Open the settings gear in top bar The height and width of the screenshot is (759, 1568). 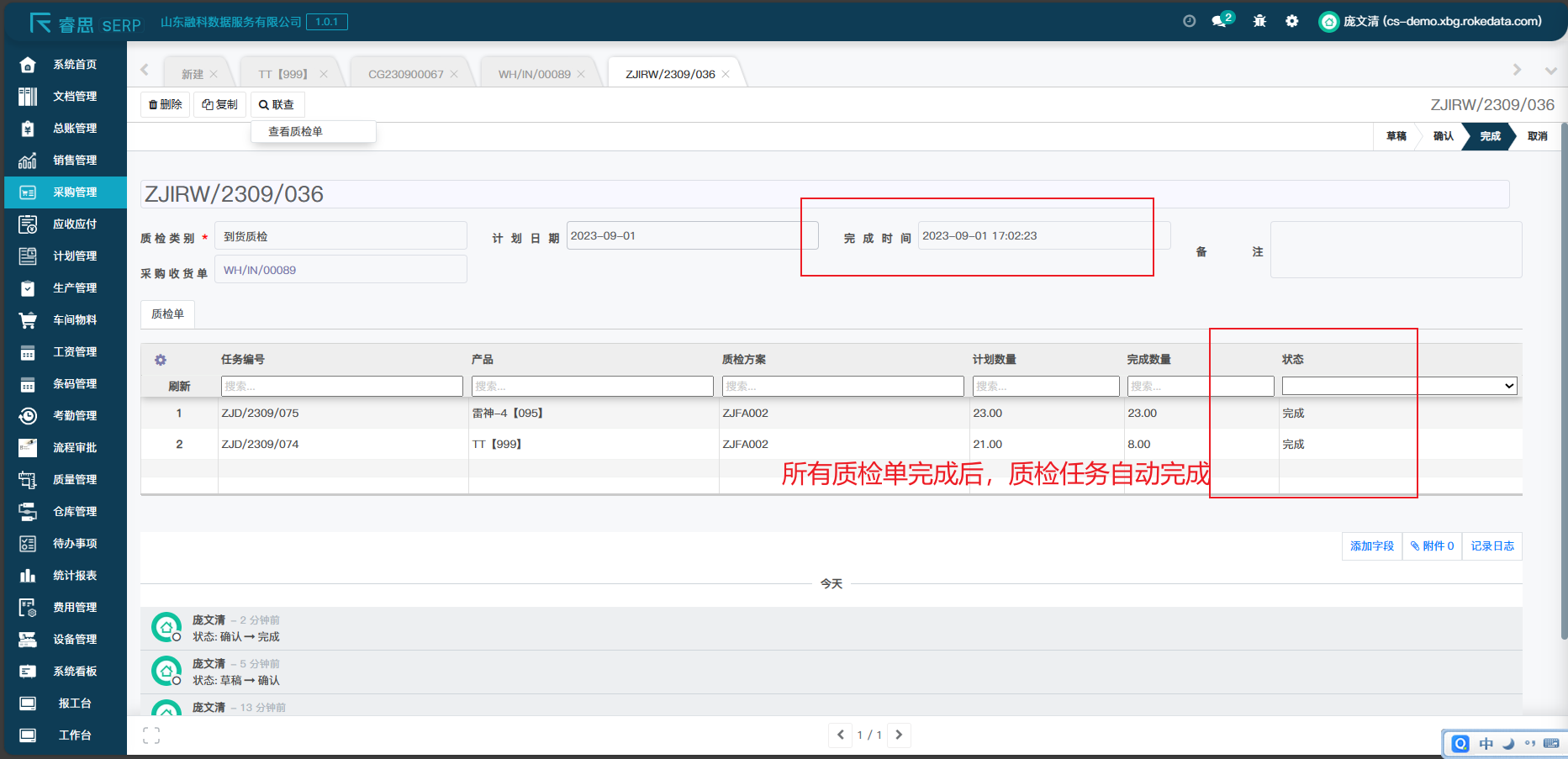1291,21
